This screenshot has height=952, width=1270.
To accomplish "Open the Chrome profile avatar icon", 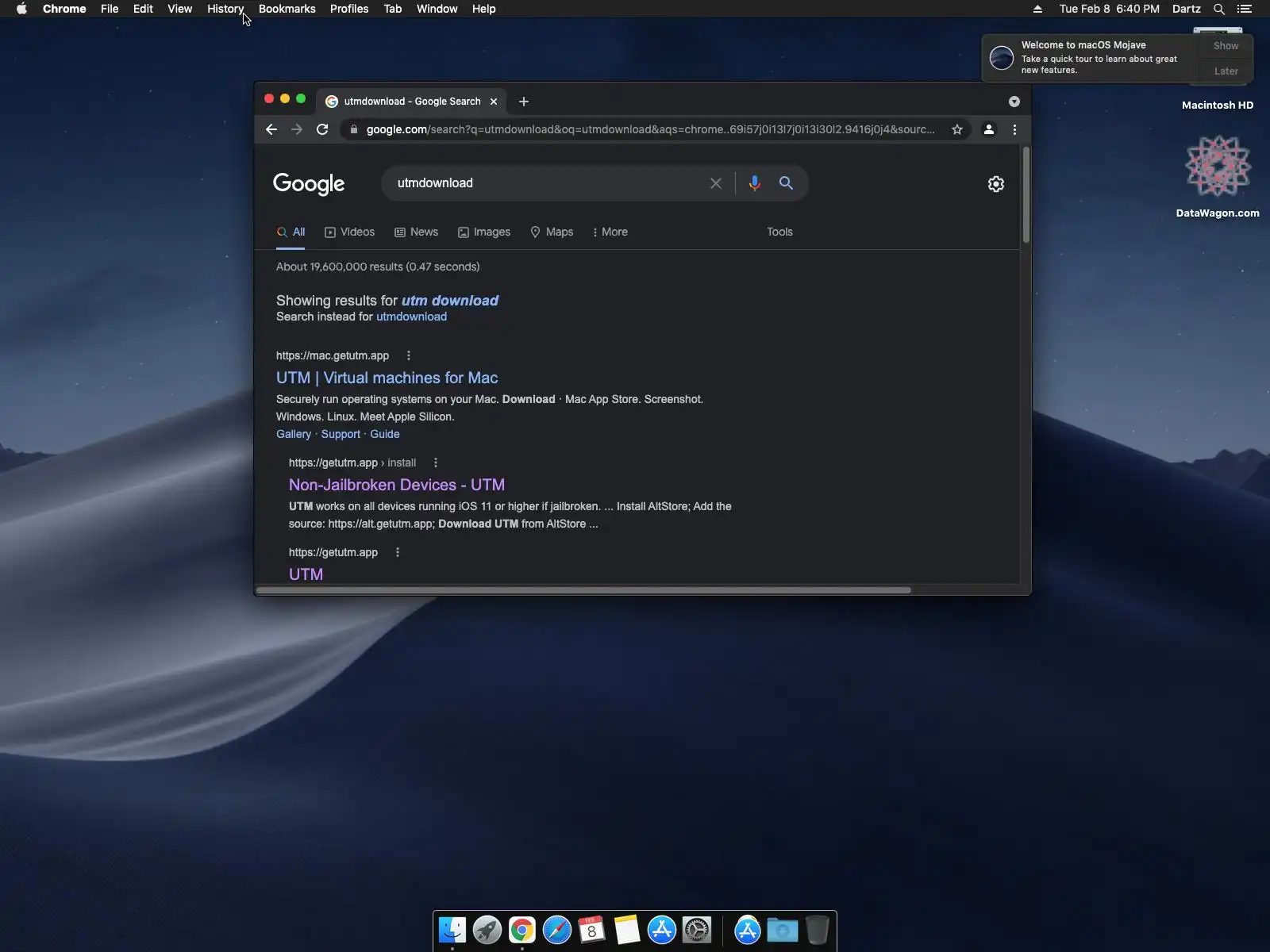I will point(989,129).
